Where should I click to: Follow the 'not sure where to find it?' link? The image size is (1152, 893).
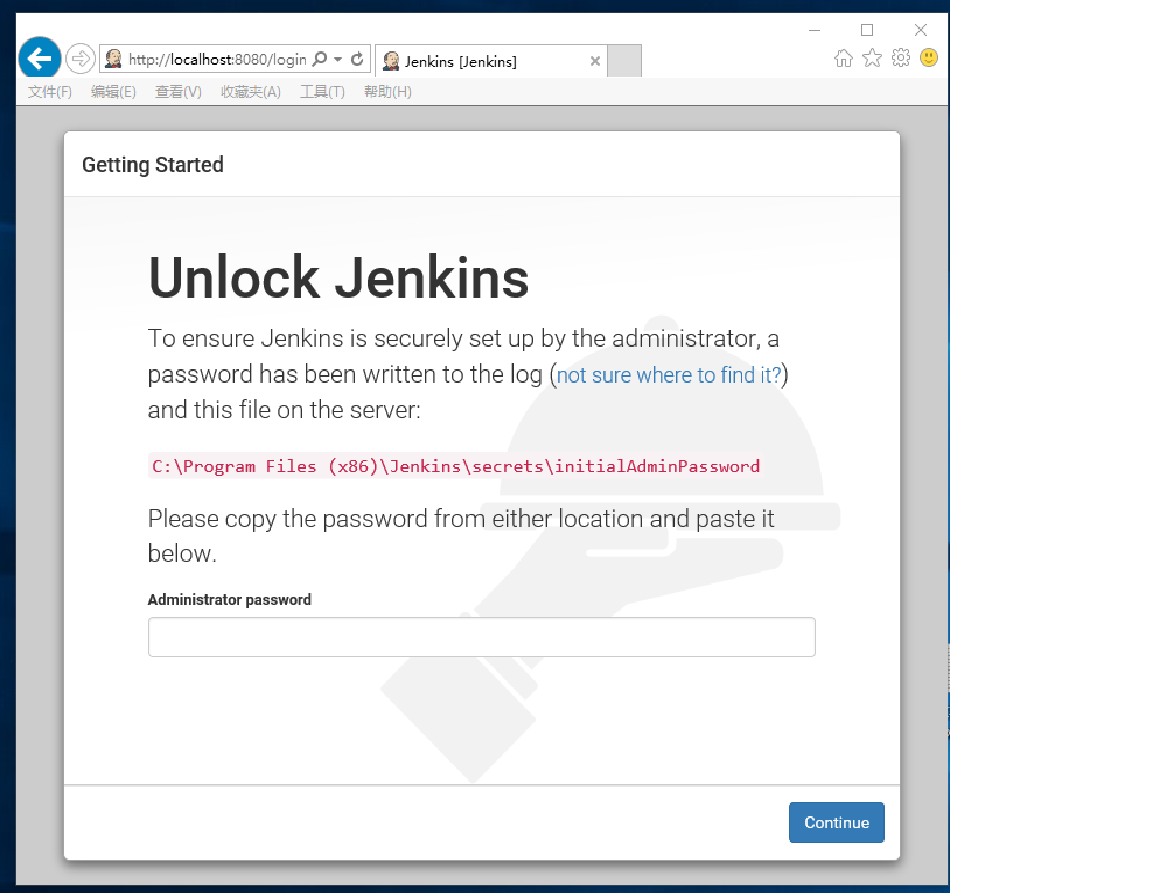click(x=669, y=375)
